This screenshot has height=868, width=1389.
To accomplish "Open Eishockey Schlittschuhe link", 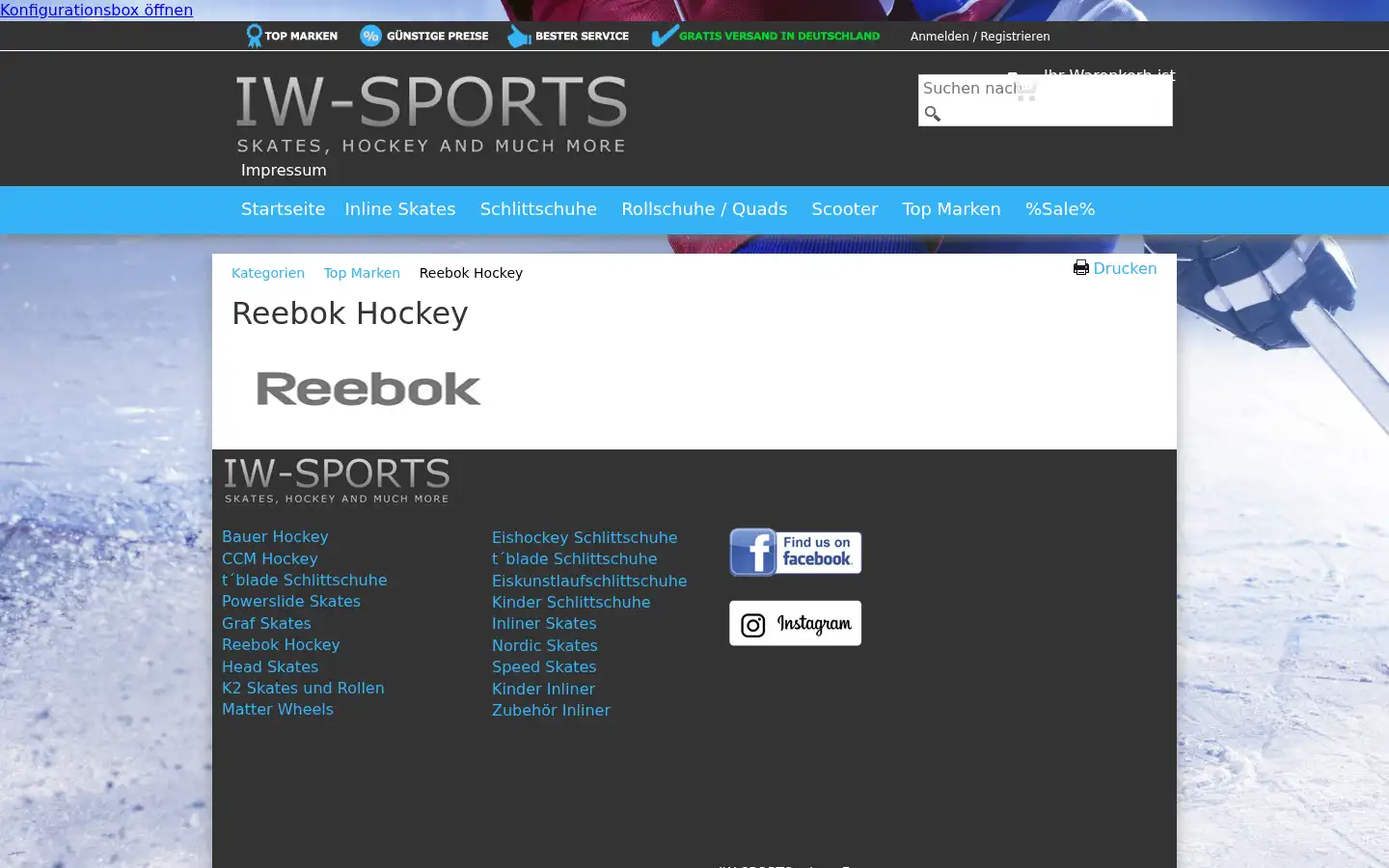I will (x=585, y=537).
